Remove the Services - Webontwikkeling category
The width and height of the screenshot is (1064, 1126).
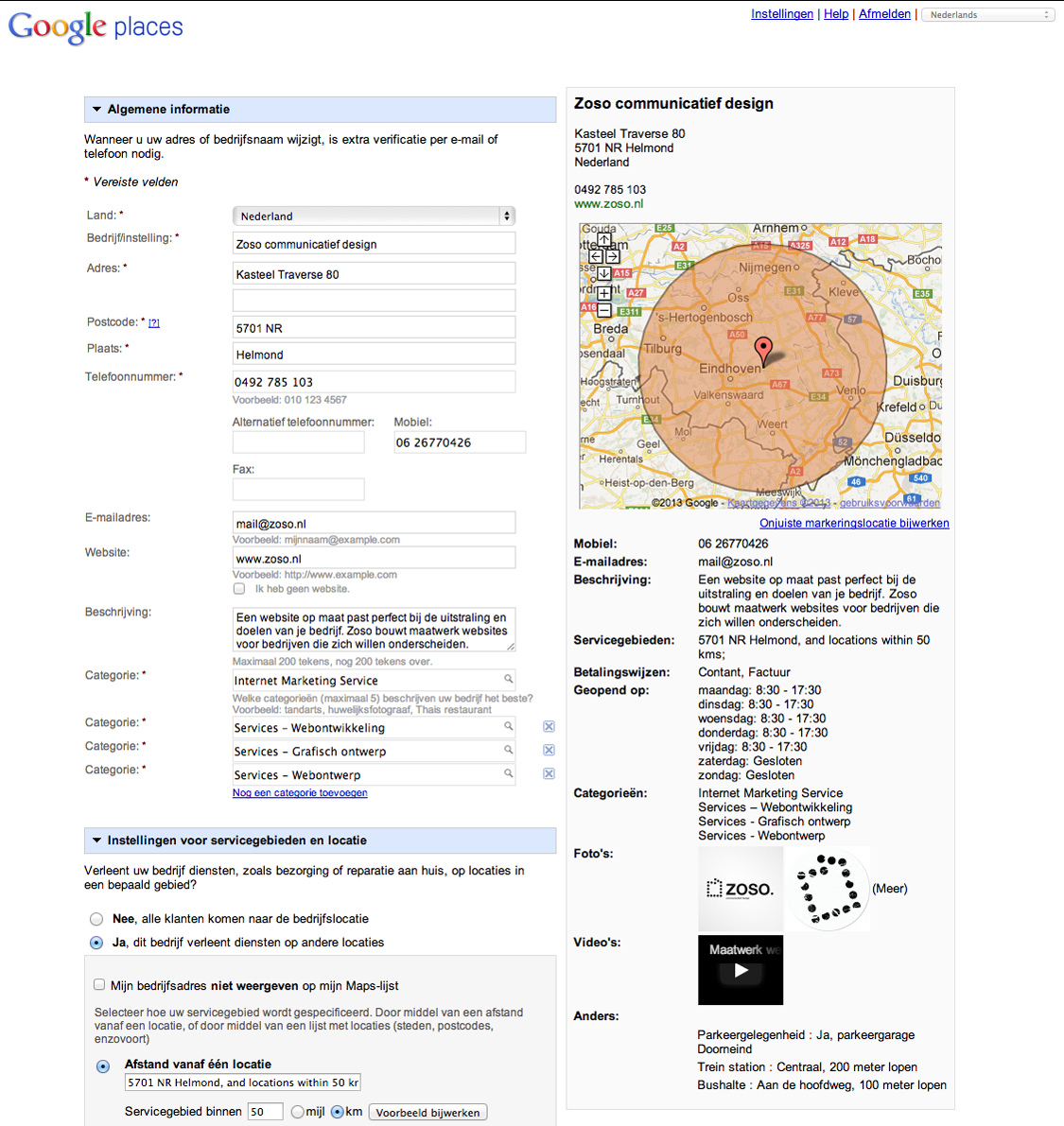click(549, 727)
